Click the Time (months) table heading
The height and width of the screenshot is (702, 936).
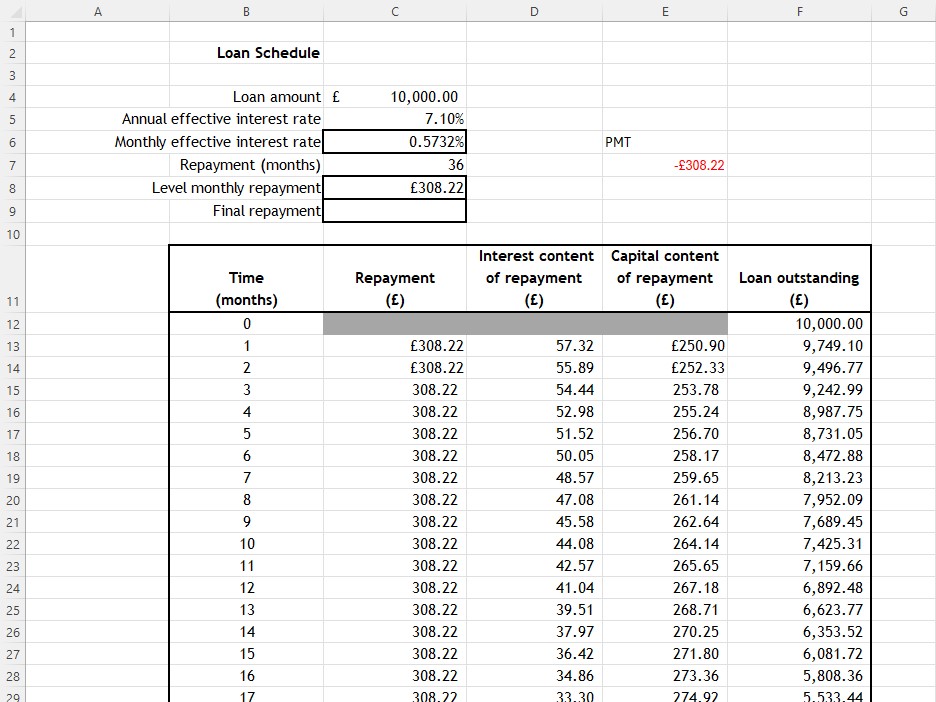(x=247, y=289)
